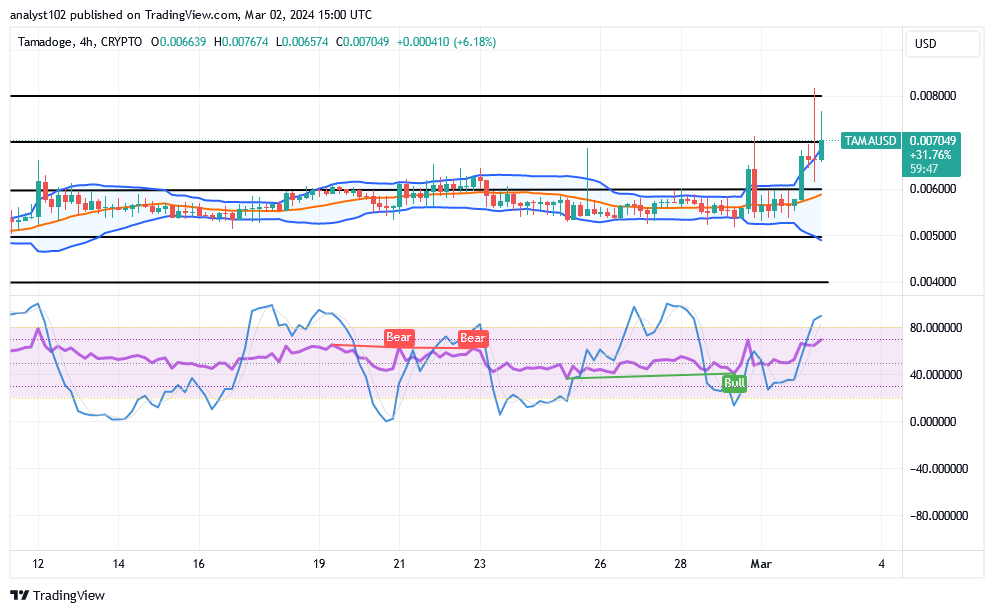Click the change text +0.000410 (+6.18%)
Image resolution: width=994 pixels, height=613 pixels.
click(446, 42)
